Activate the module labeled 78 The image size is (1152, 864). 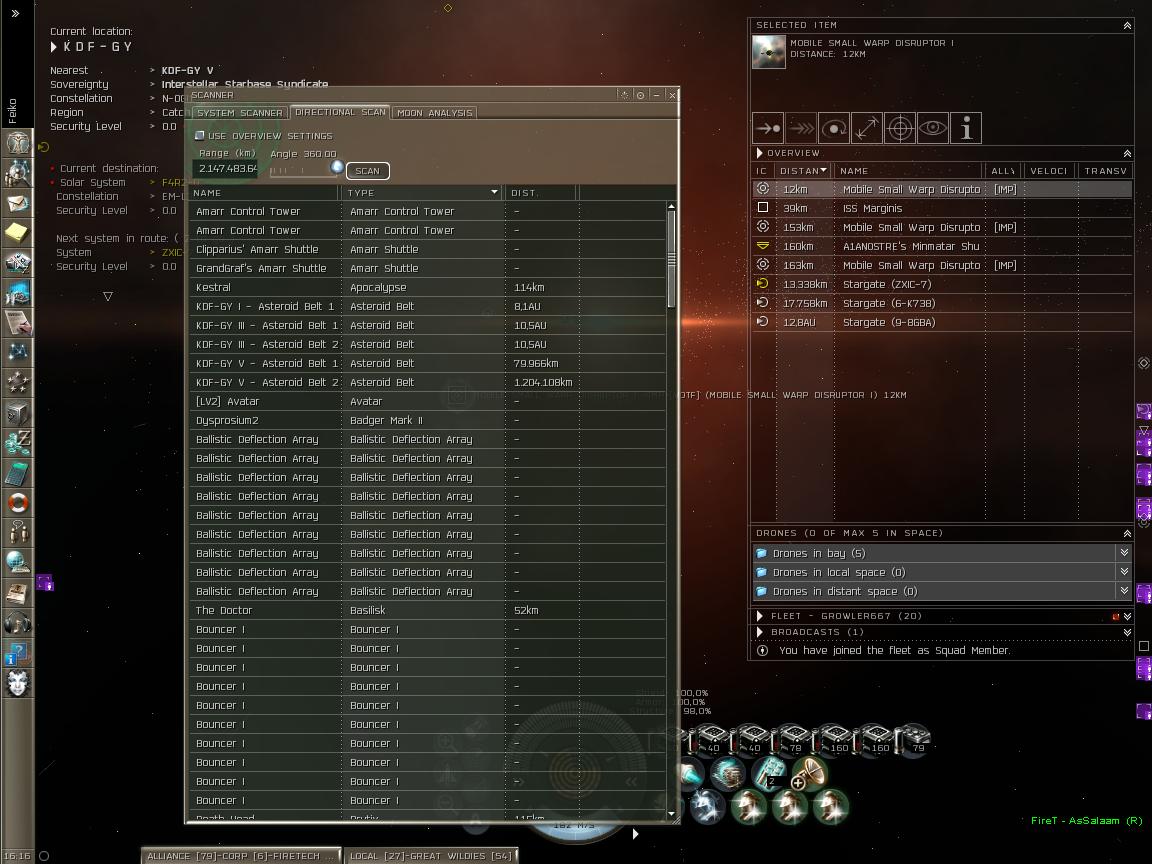[794, 740]
